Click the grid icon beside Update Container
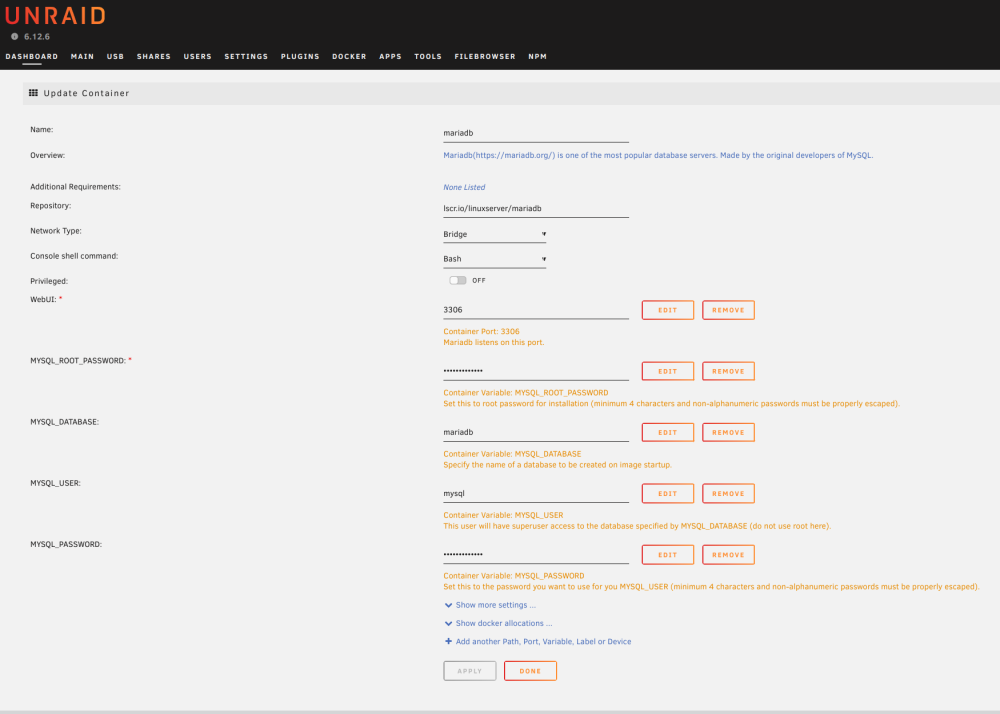1000x714 pixels. tap(33, 93)
